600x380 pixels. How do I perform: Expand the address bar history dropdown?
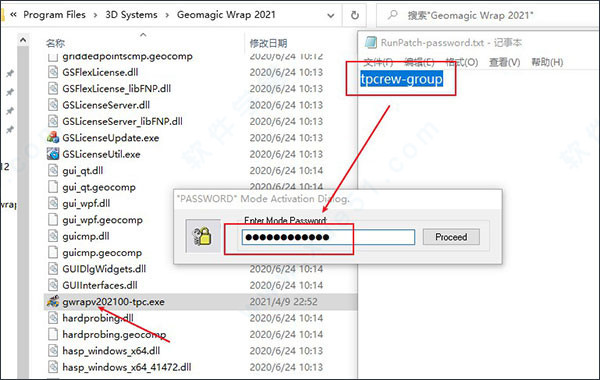[331, 16]
